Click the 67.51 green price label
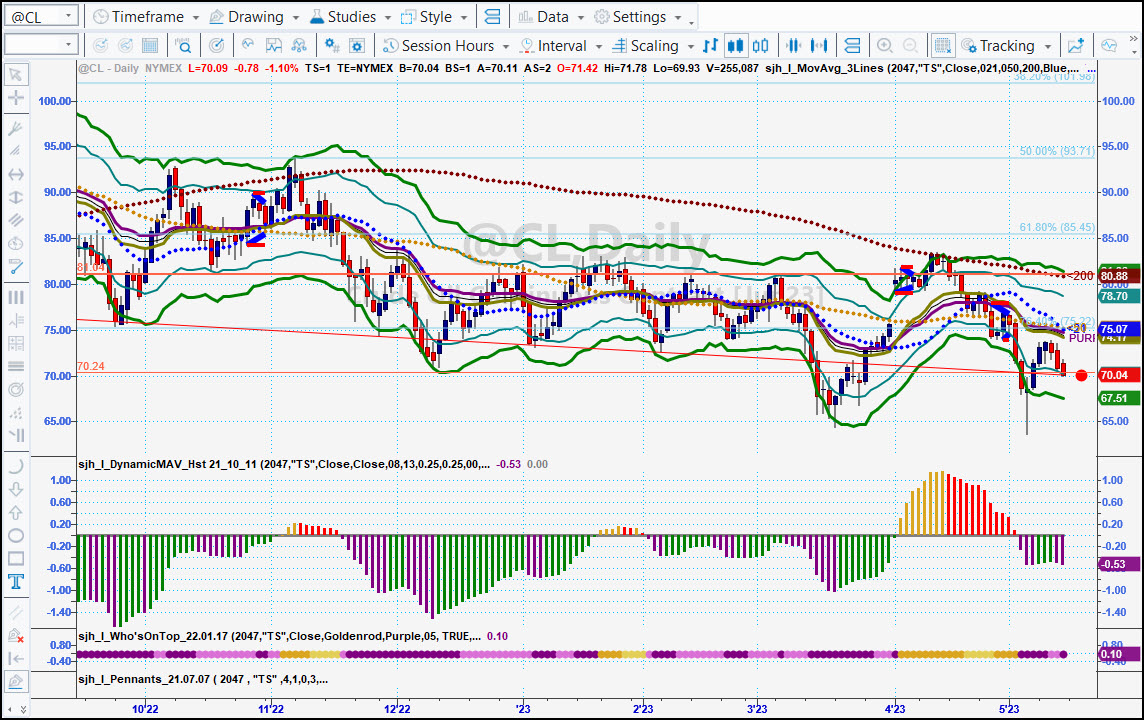Viewport: 1144px width, 720px height. click(1118, 398)
